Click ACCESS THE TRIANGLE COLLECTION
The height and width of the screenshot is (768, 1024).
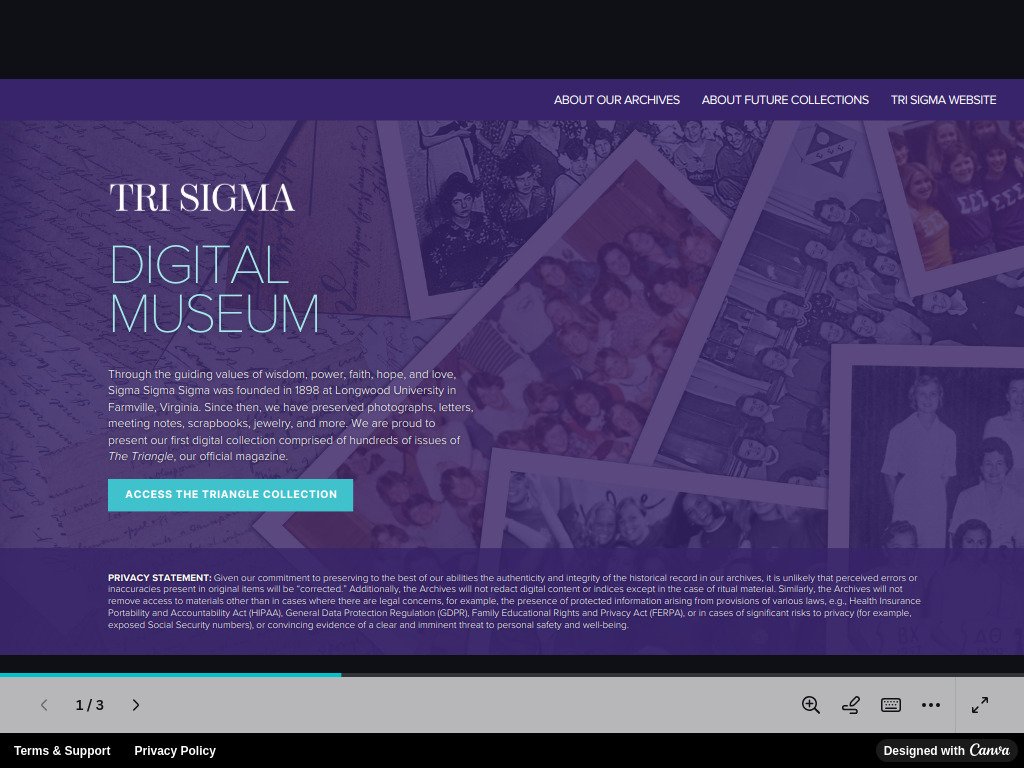click(x=230, y=494)
